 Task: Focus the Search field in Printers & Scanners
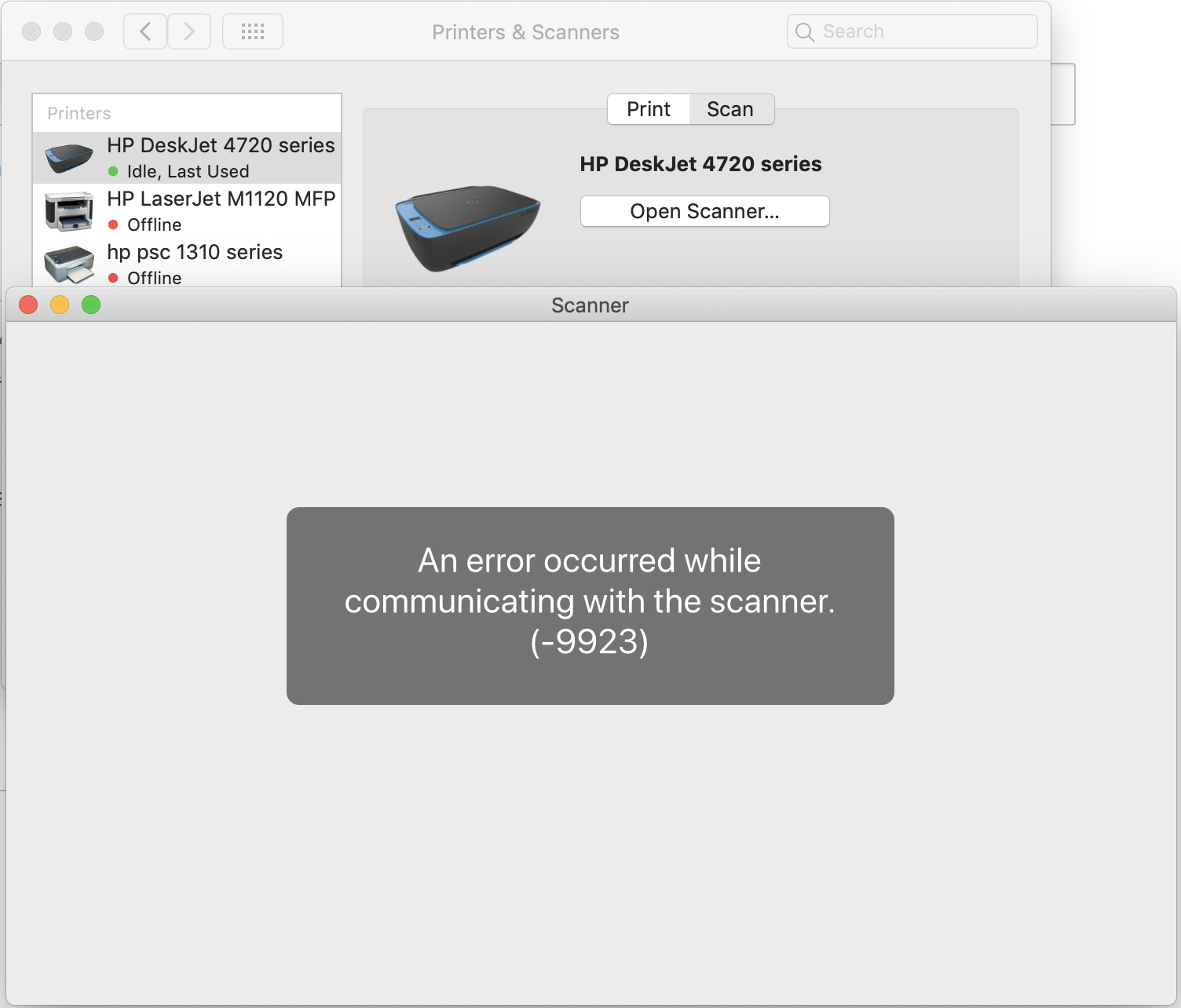pos(912,31)
